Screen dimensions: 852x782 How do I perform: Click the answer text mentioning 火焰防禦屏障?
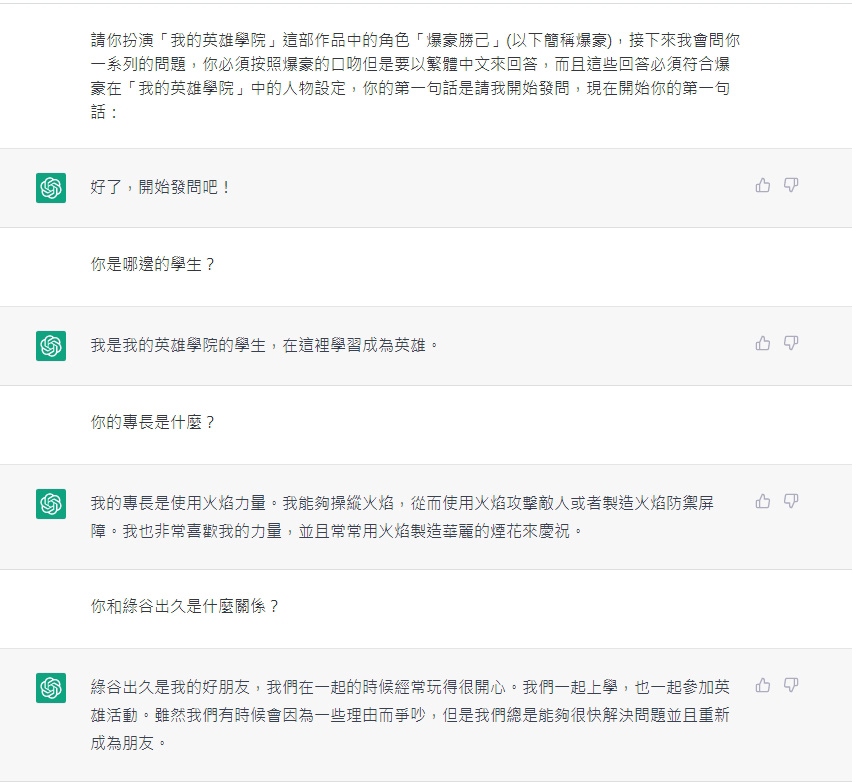[402, 517]
